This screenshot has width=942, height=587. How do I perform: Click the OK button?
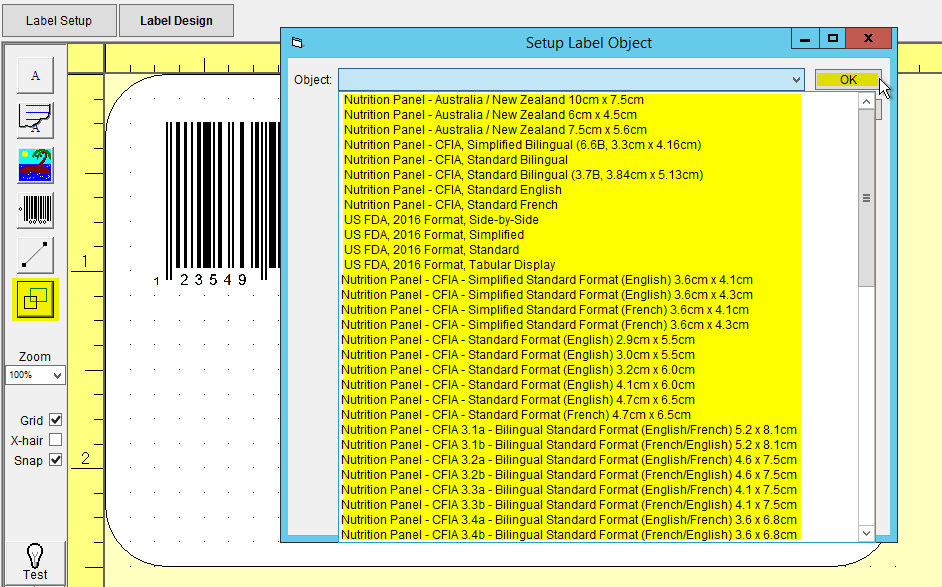(x=848, y=79)
